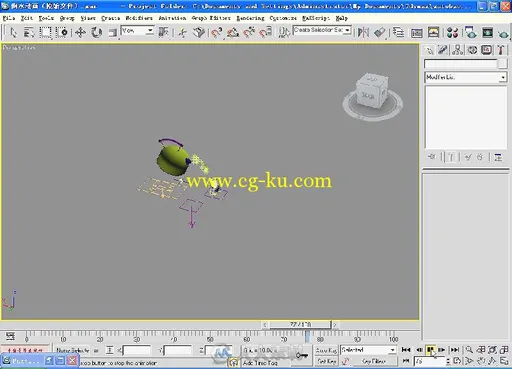Toggle Window/Crossing selection mode
Viewport: 512px width, 369px height.
click(62, 32)
